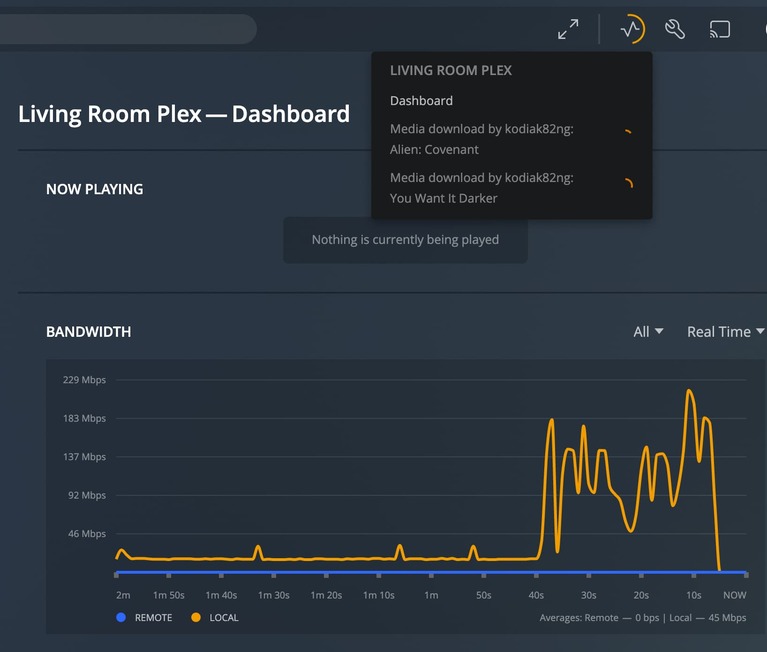Click the NOW PLAYING section heading
Screen dimensions: 767x652
pos(94,189)
